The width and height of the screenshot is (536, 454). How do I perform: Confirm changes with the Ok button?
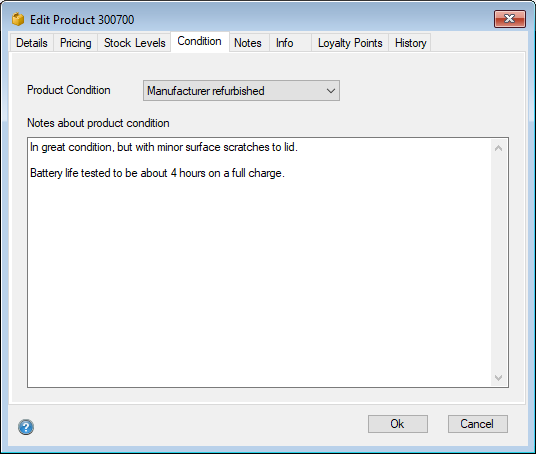click(x=398, y=424)
